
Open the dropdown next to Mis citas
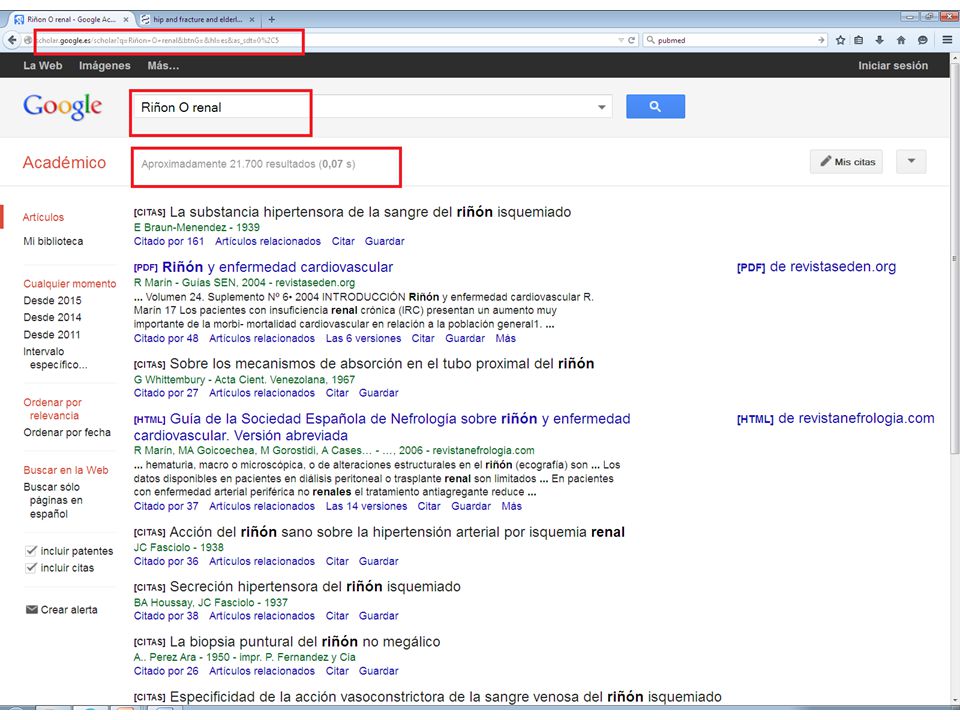(x=911, y=162)
